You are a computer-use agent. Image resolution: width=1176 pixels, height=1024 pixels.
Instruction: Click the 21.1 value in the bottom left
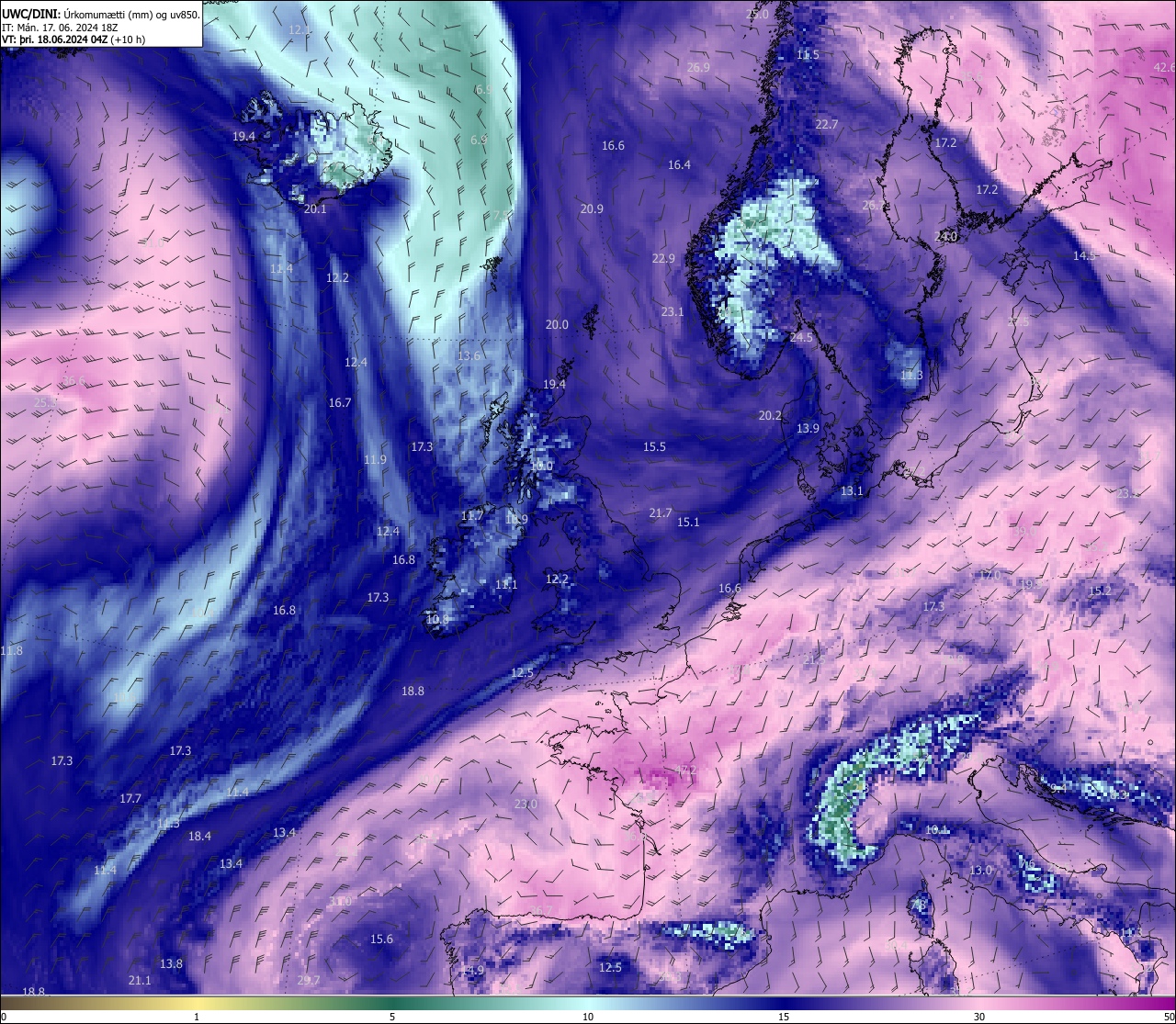(140, 981)
